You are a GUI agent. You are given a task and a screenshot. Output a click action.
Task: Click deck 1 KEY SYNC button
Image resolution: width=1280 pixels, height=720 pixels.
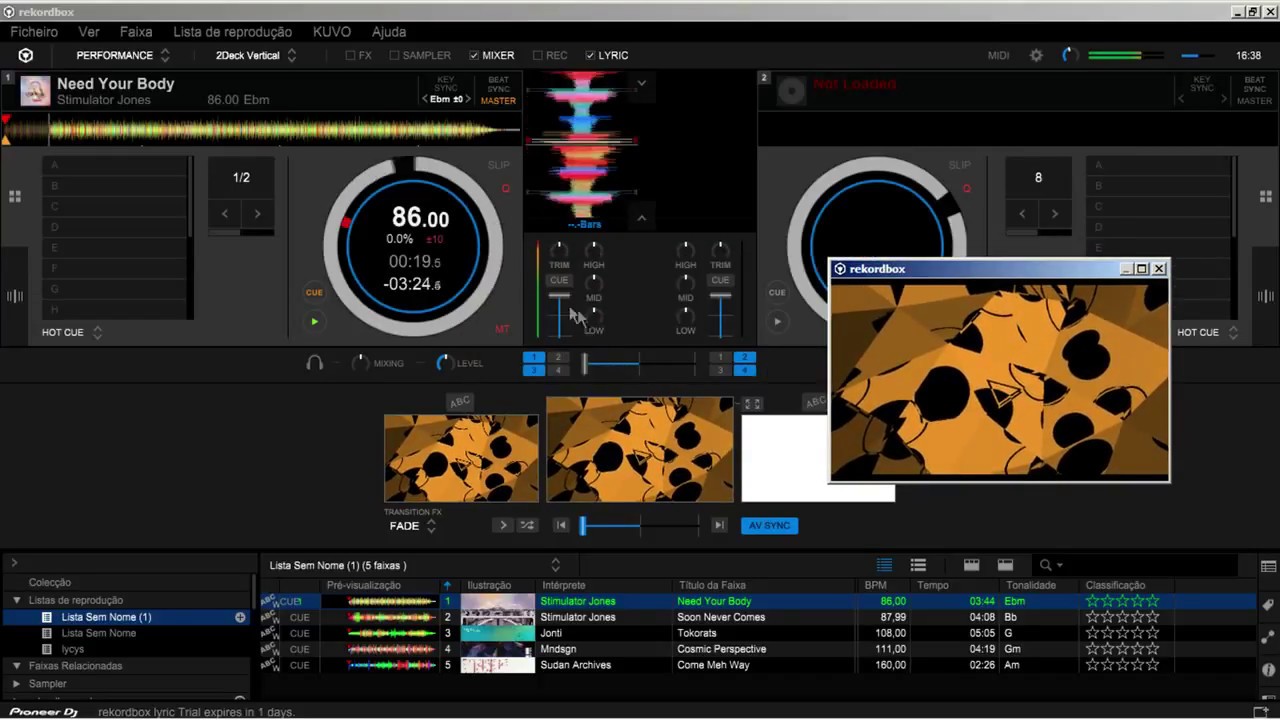click(x=446, y=84)
